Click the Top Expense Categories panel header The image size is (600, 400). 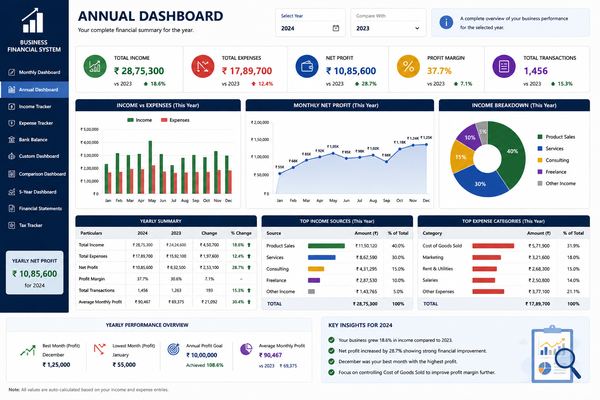[x=504, y=221]
